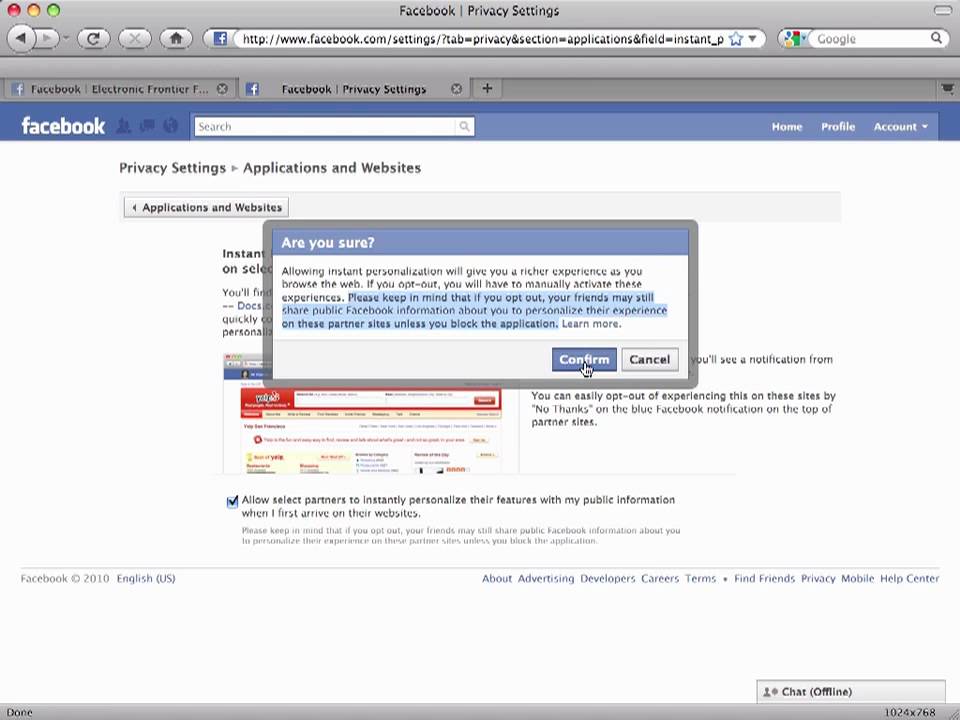Screen dimensions: 960x720
Task: Click the magnifier in the Google search box
Action: coord(936,38)
